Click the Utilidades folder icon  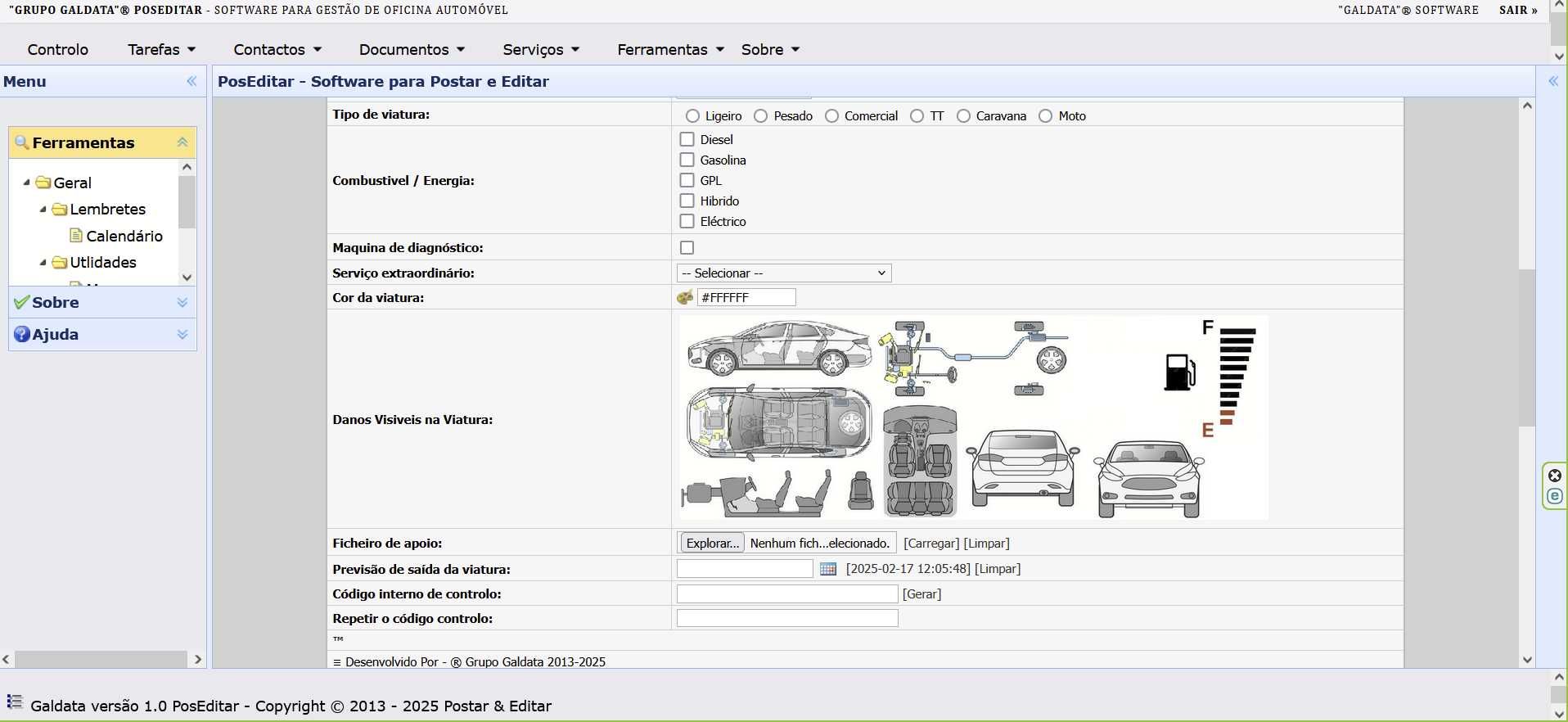60,263
